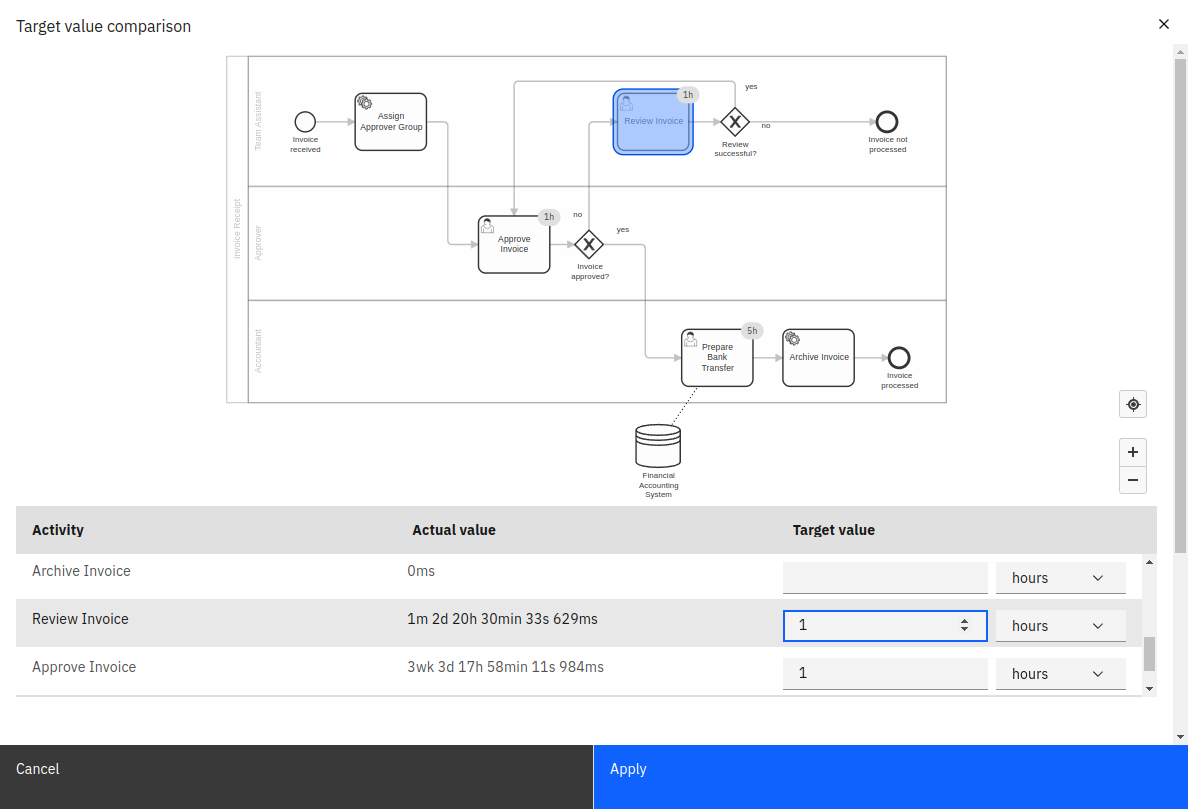Viewport: 1188px width, 809px height.
Task: Open the hours dropdown for Review Invoice
Action: point(1060,625)
